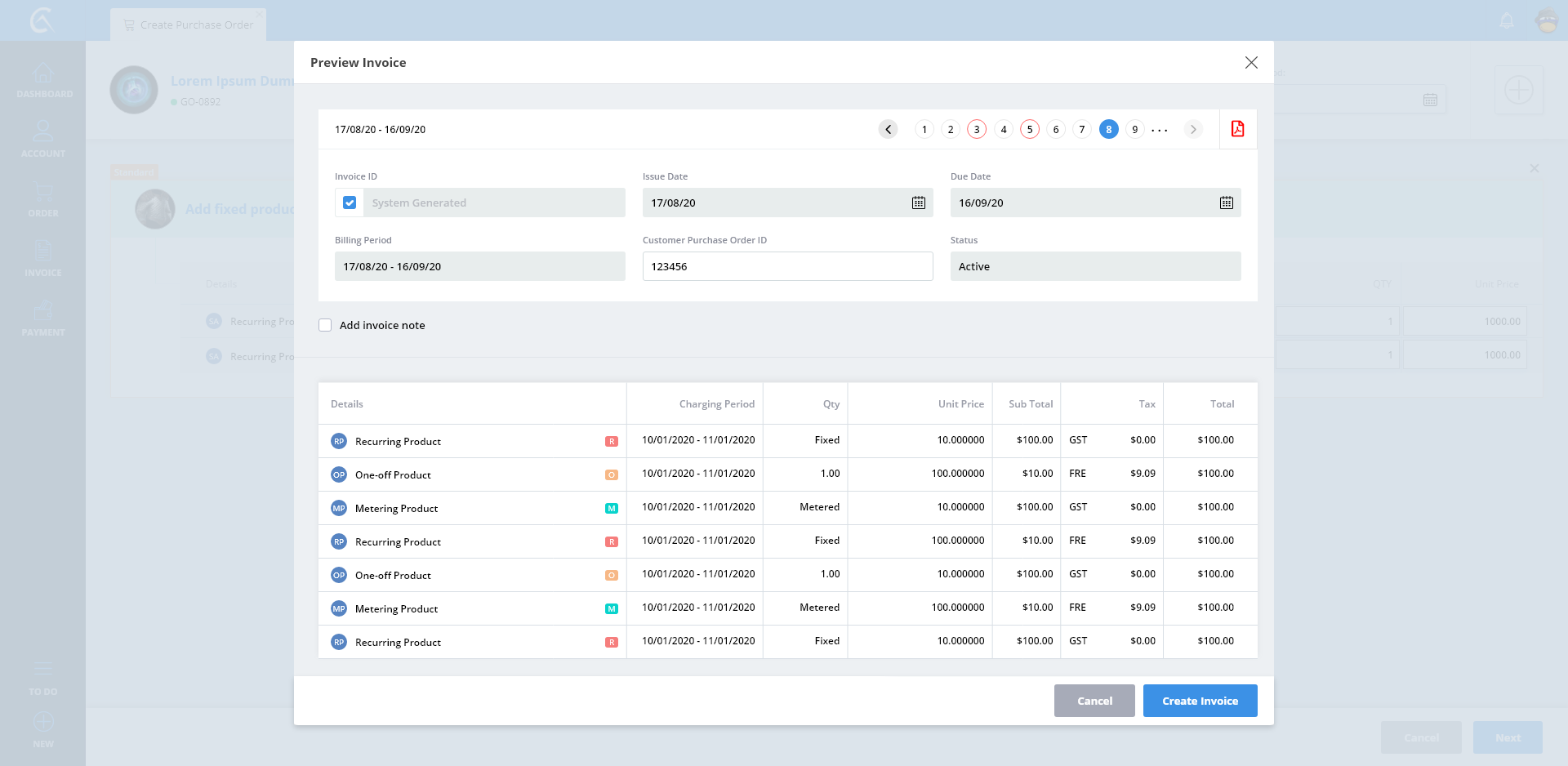The image size is (1568, 766).
Task: Select invoice page 5
Action: pos(1030,129)
